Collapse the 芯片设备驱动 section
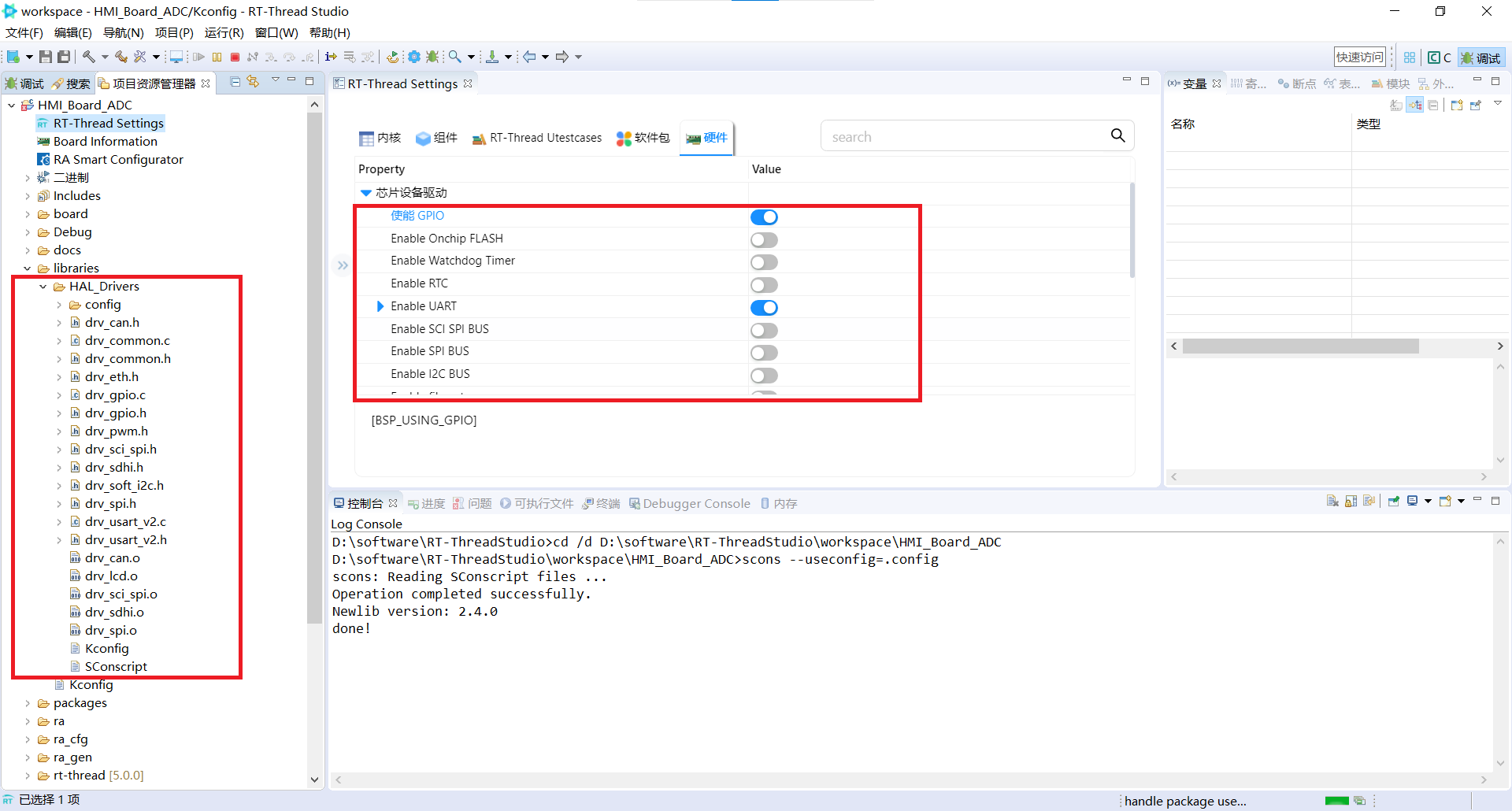 (x=365, y=193)
